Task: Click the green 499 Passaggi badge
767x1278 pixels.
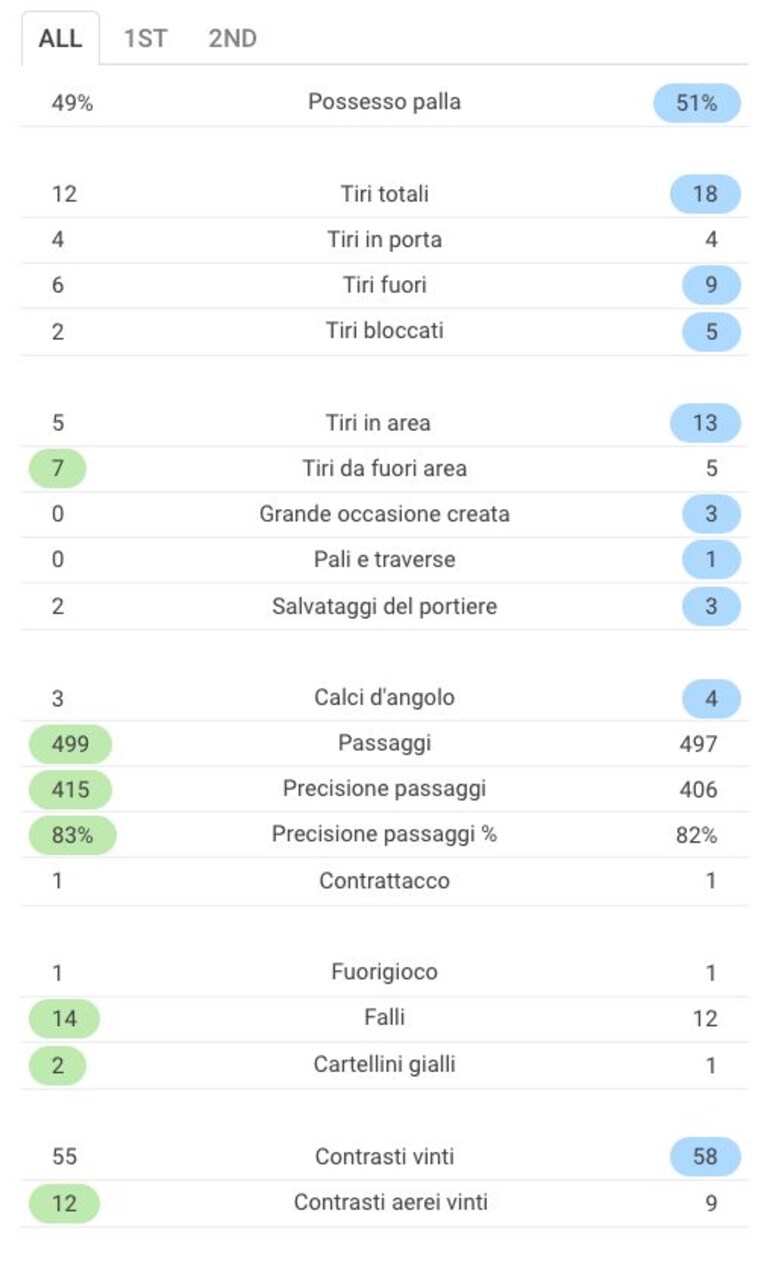Action: tap(70, 744)
